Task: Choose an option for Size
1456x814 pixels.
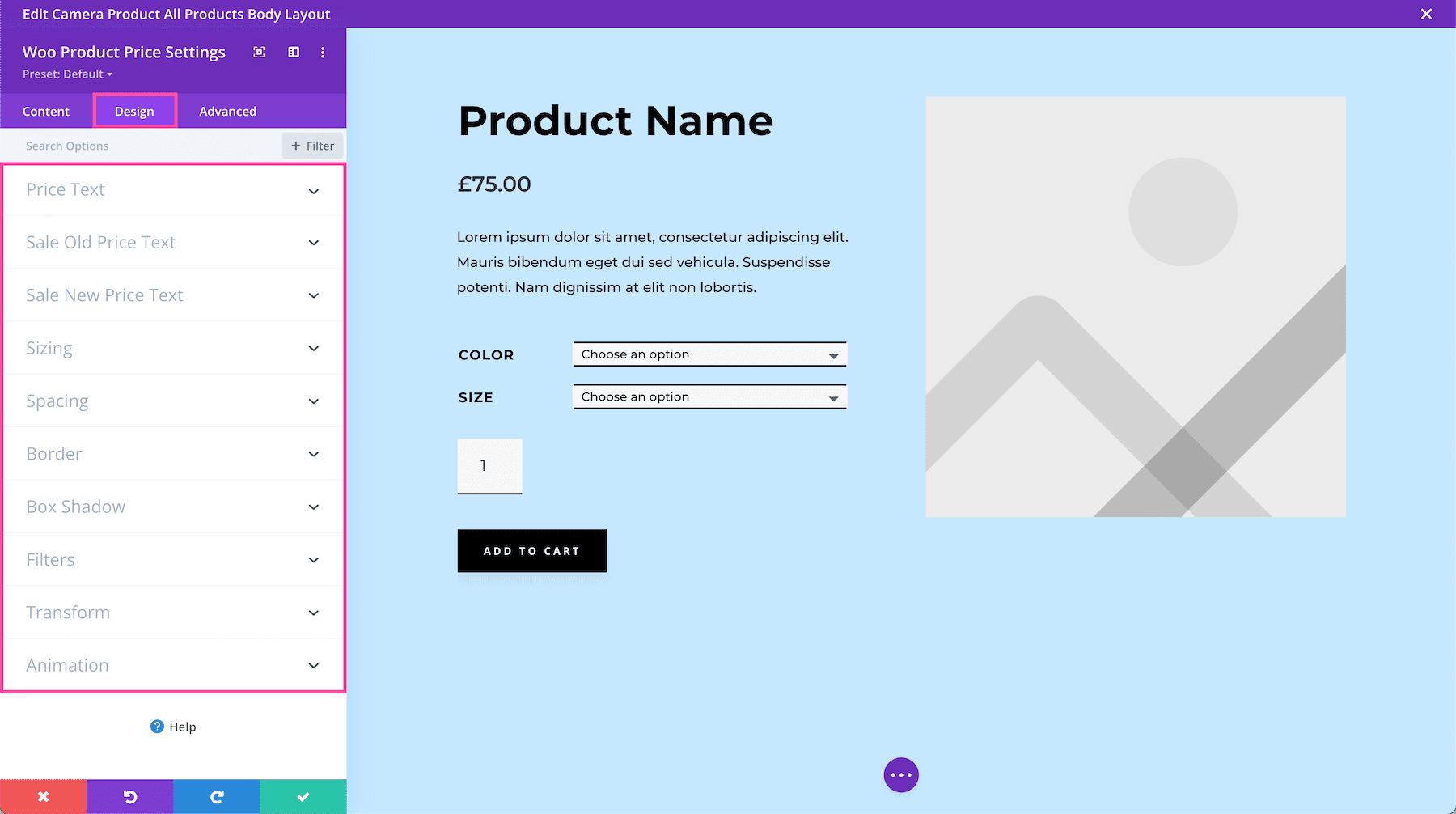Action: (709, 396)
